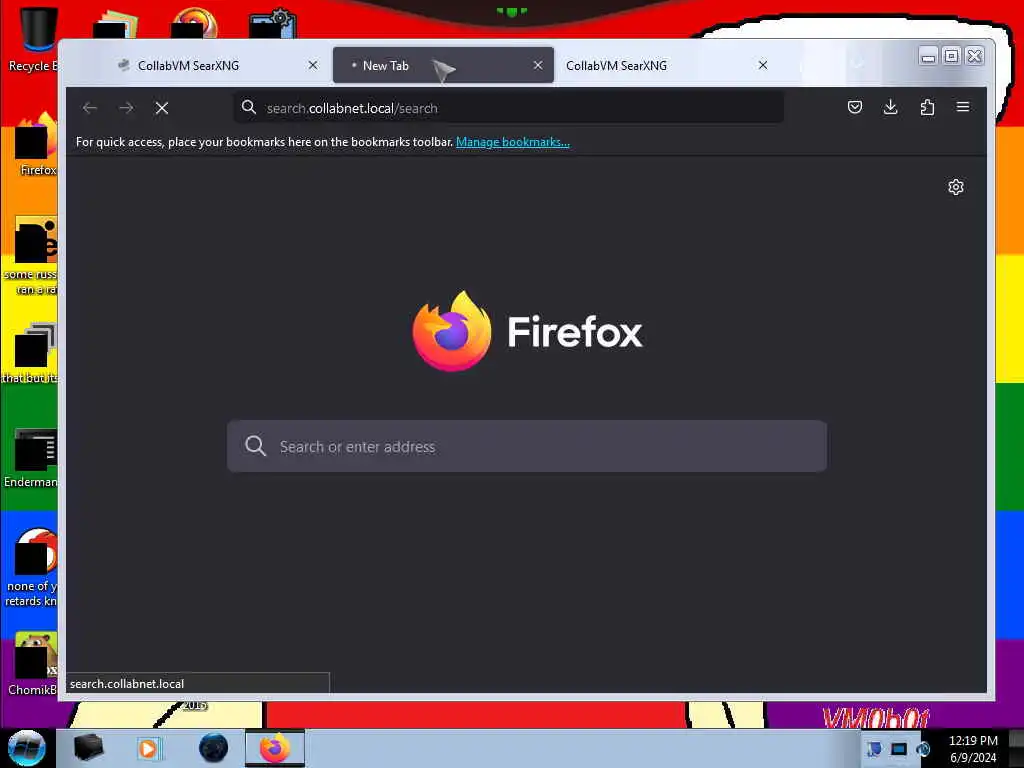Open new tab personalize settings gear
1024x768 pixels.
955,187
